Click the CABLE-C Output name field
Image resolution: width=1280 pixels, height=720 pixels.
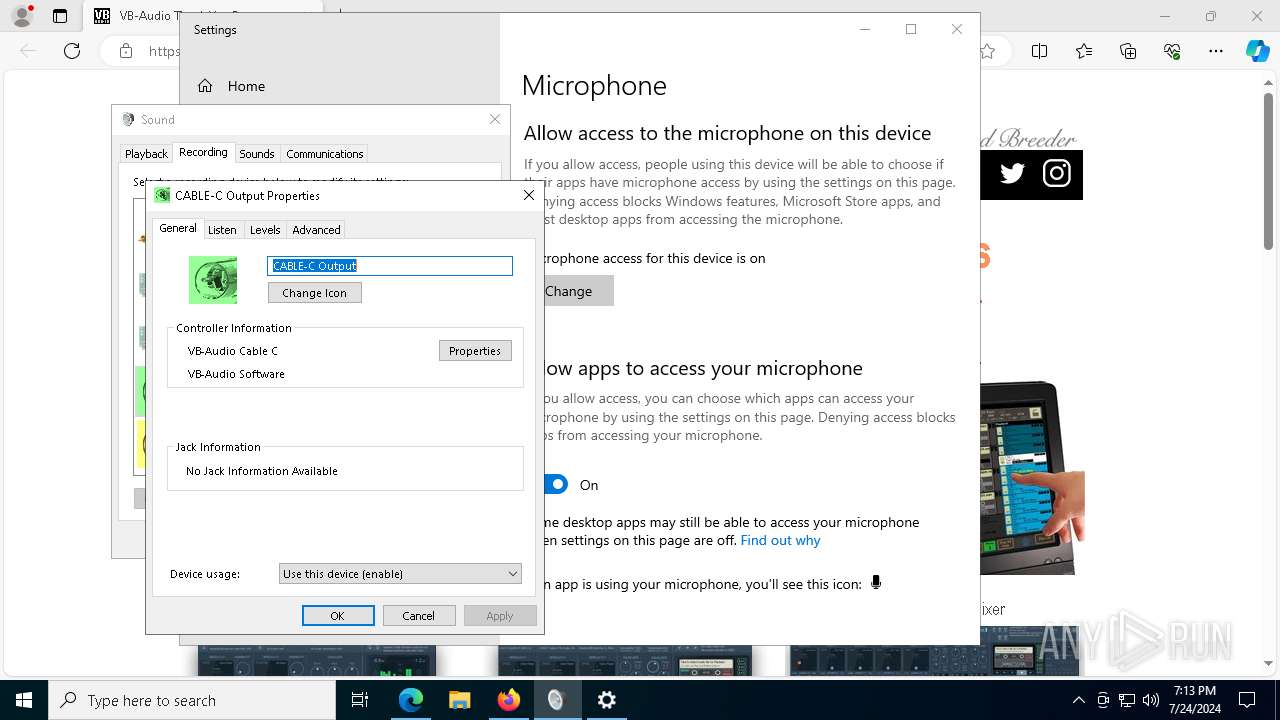390,266
